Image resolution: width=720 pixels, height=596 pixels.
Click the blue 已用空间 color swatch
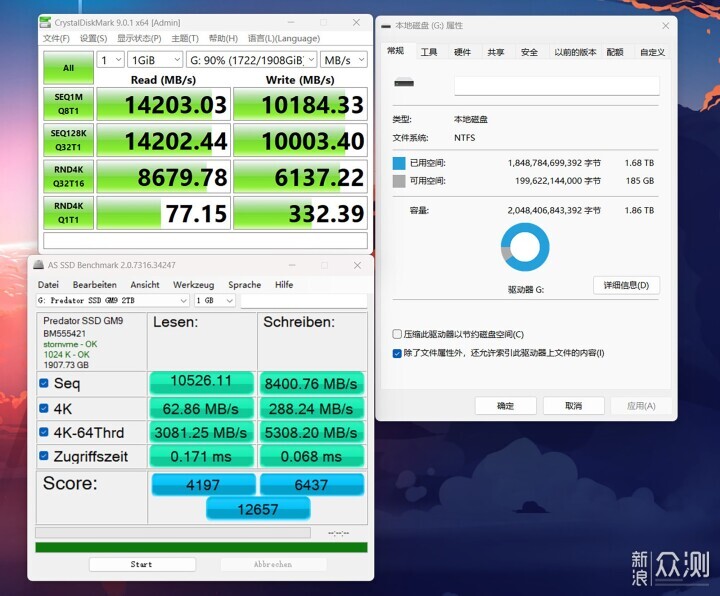pos(399,163)
